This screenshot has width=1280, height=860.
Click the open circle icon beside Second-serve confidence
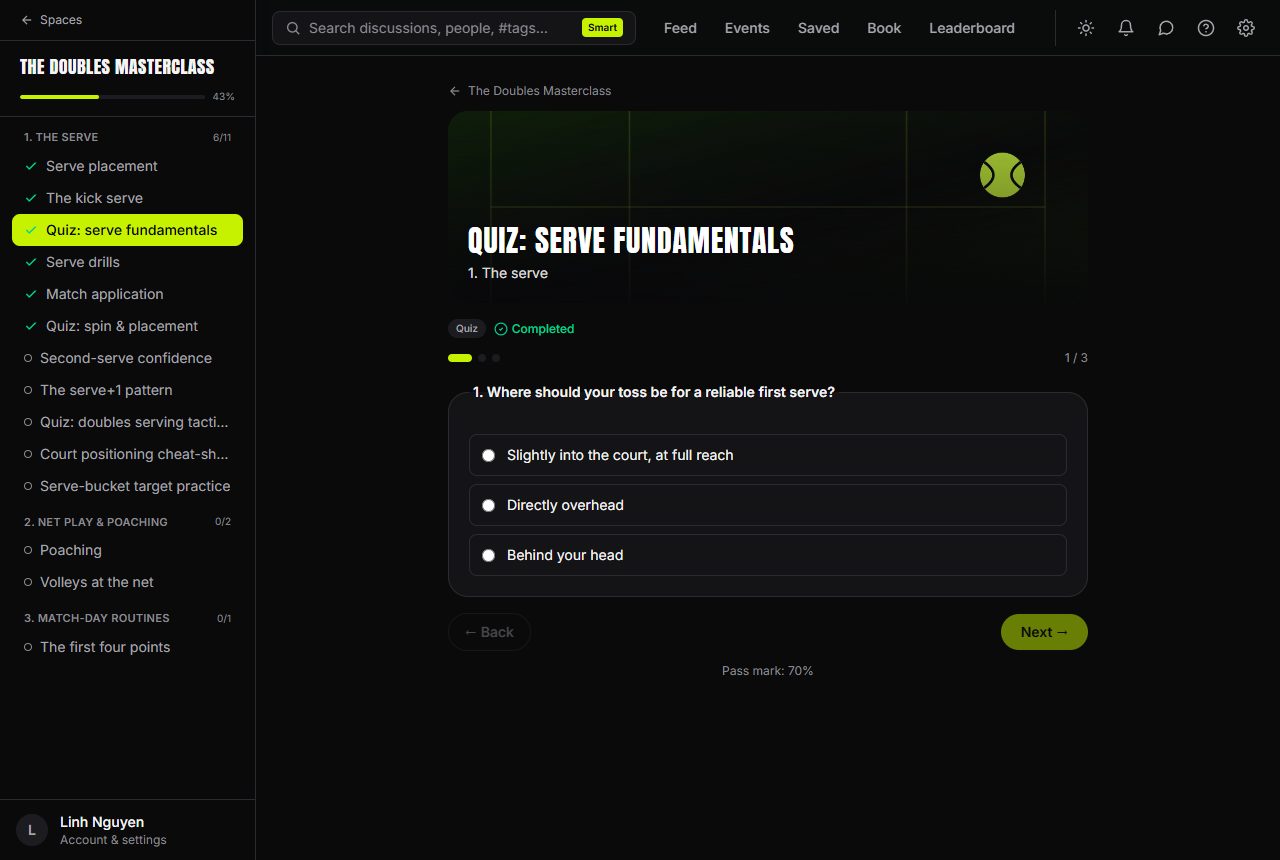click(x=28, y=358)
